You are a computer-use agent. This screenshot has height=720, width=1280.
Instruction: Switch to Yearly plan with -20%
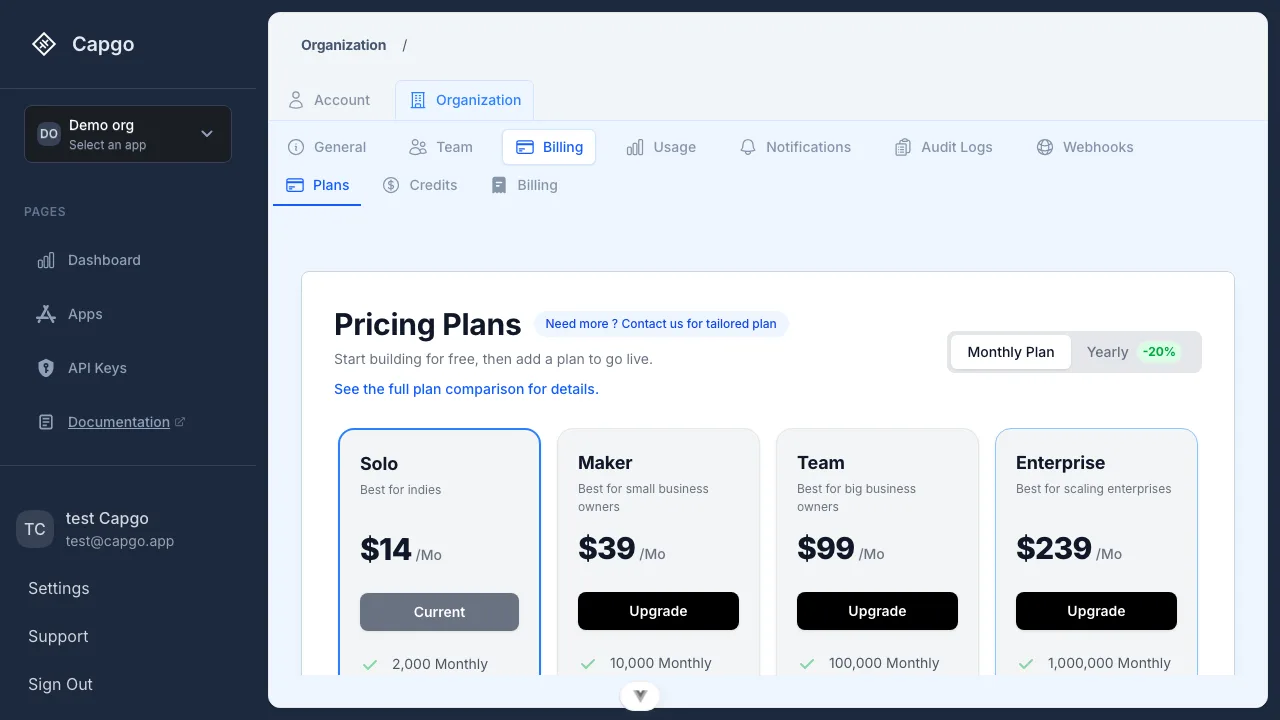click(1134, 352)
